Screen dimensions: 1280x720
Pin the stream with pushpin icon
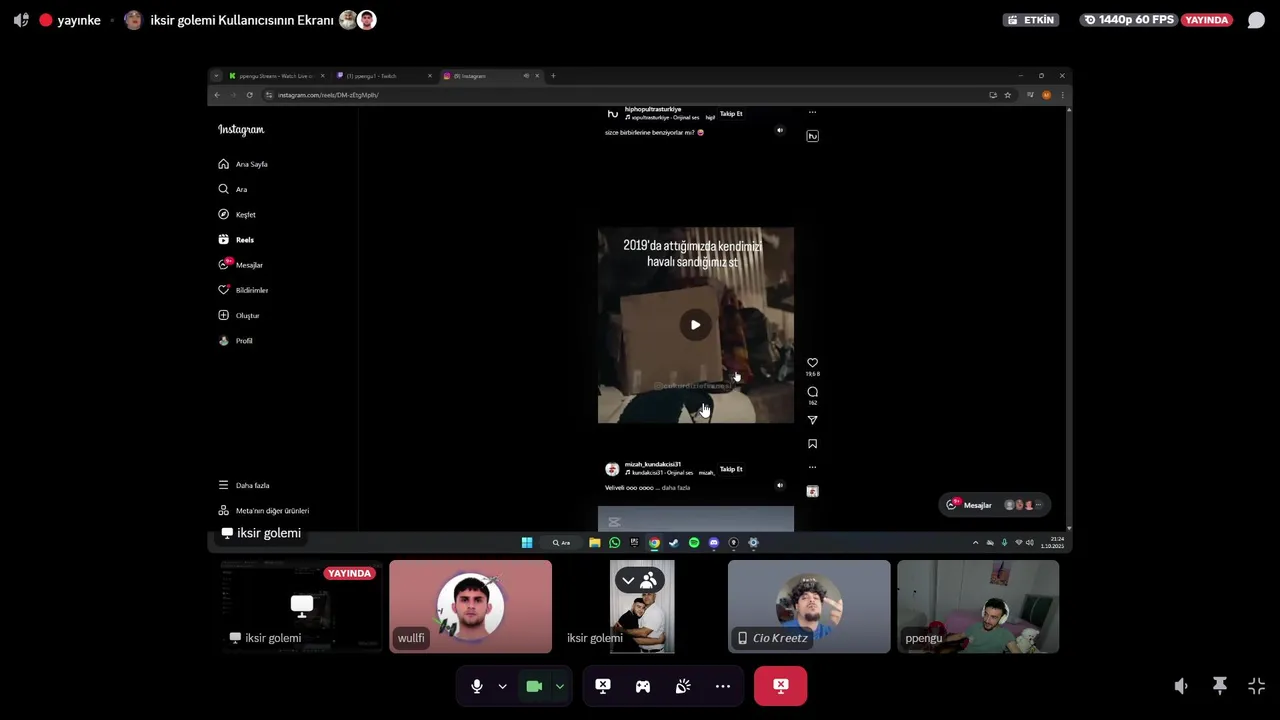(x=1220, y=686)
